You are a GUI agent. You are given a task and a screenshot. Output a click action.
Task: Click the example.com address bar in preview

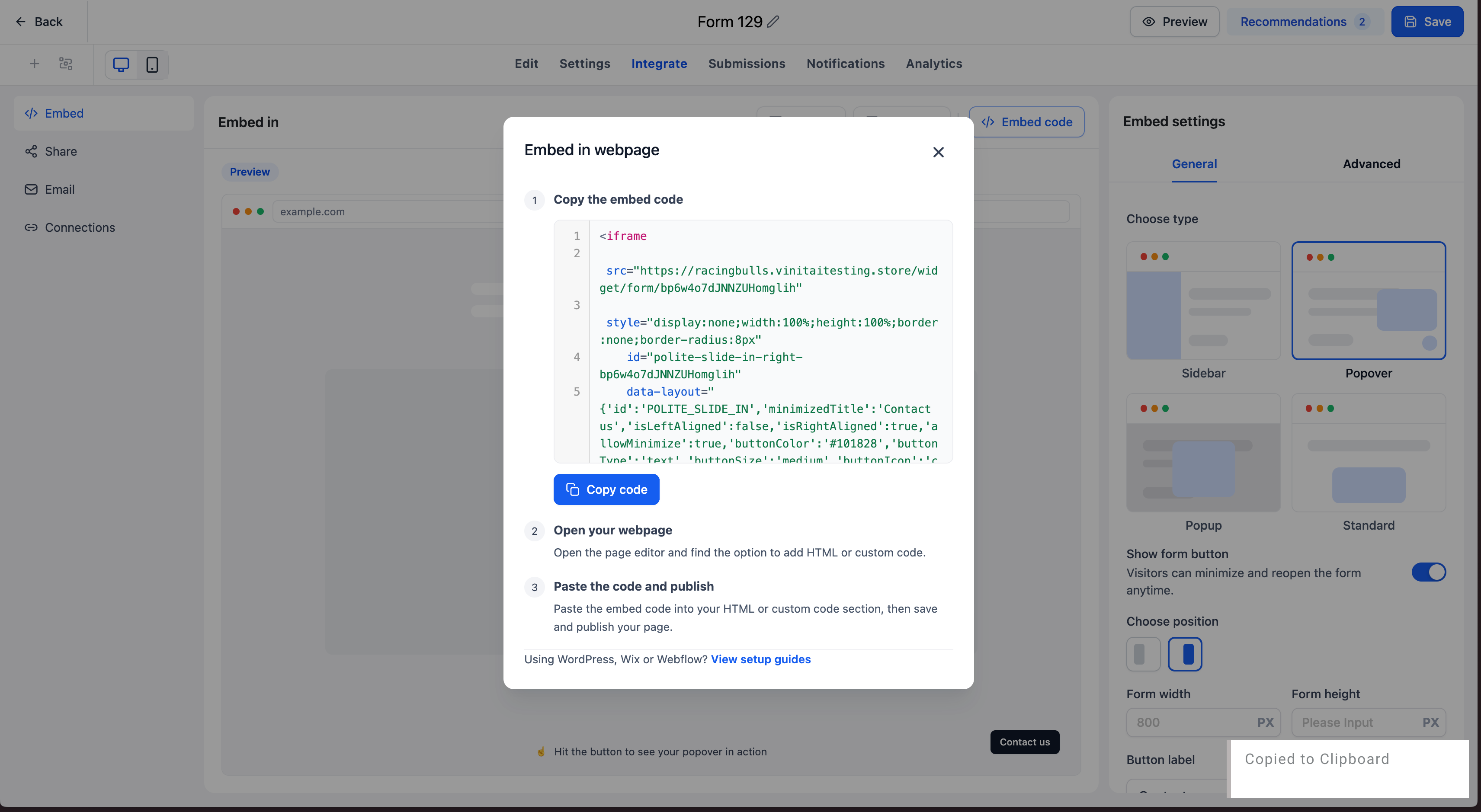coord(388,211)
